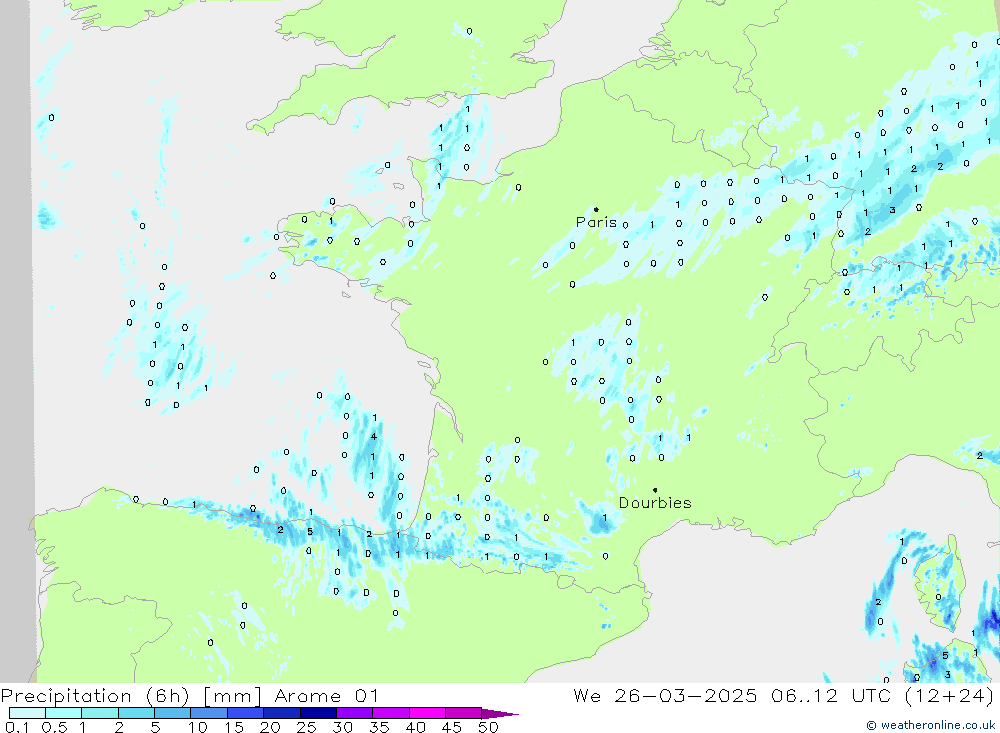Image resolution: width=1000 pixels, height=733 pixels.
Task: Click the '40' legend scale label
Action: point(416,727)
